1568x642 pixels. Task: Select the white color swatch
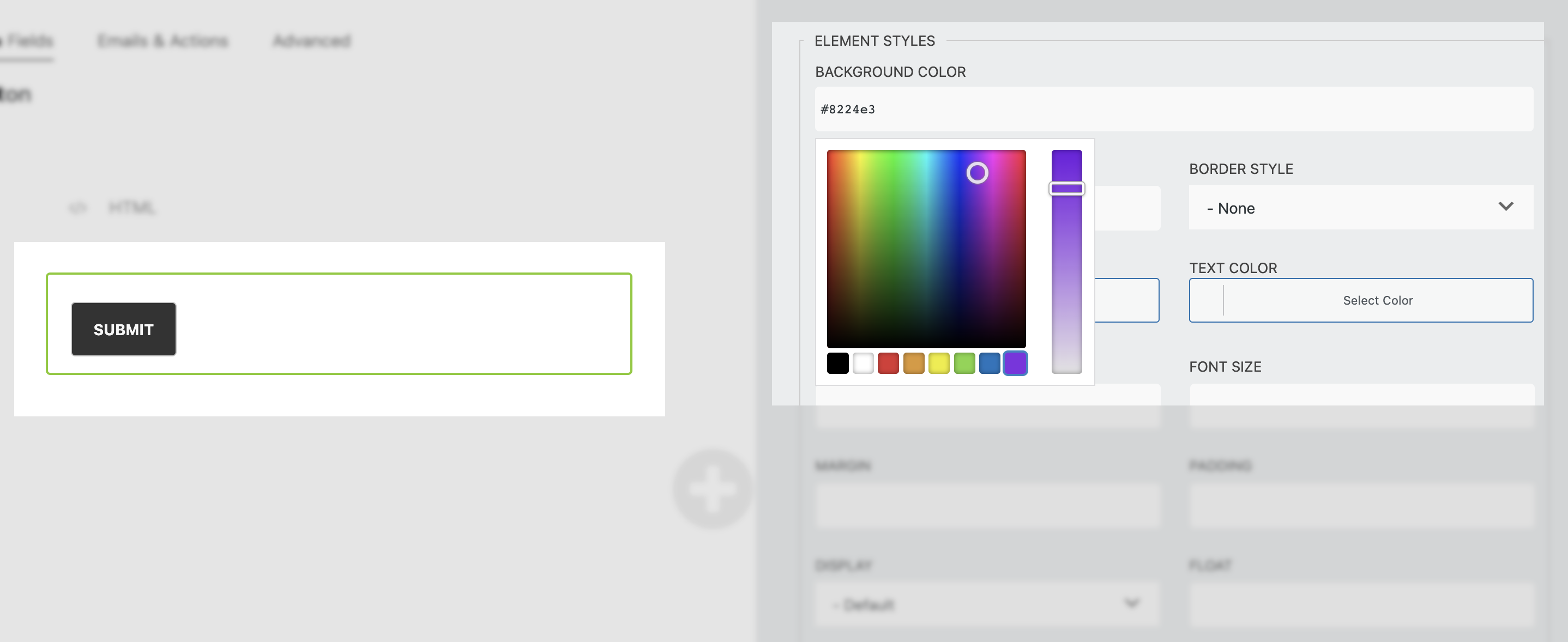point(863,364)
